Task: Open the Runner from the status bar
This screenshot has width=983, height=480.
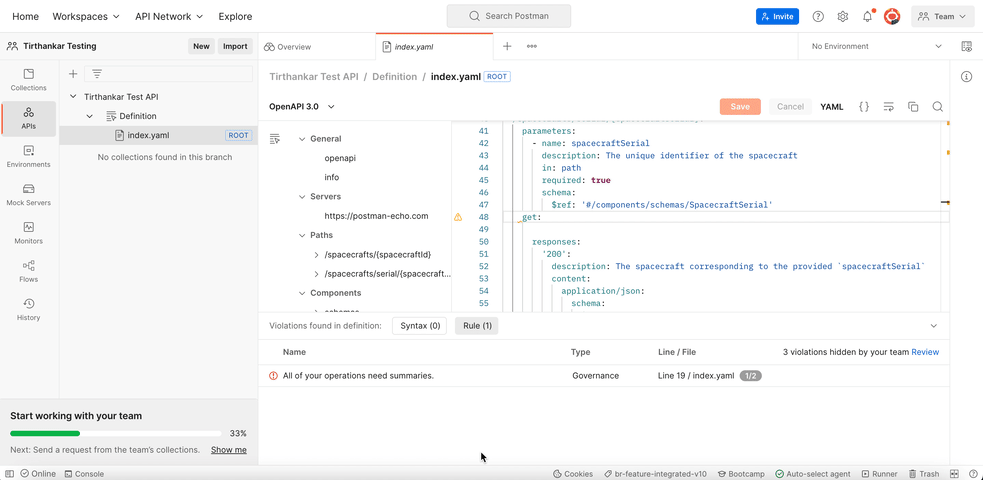Action: [880, 474]
